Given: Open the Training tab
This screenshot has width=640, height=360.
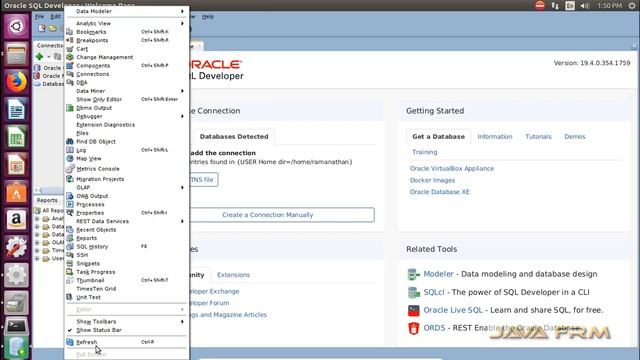Looking at the screenshot, I should coord(424,152).
